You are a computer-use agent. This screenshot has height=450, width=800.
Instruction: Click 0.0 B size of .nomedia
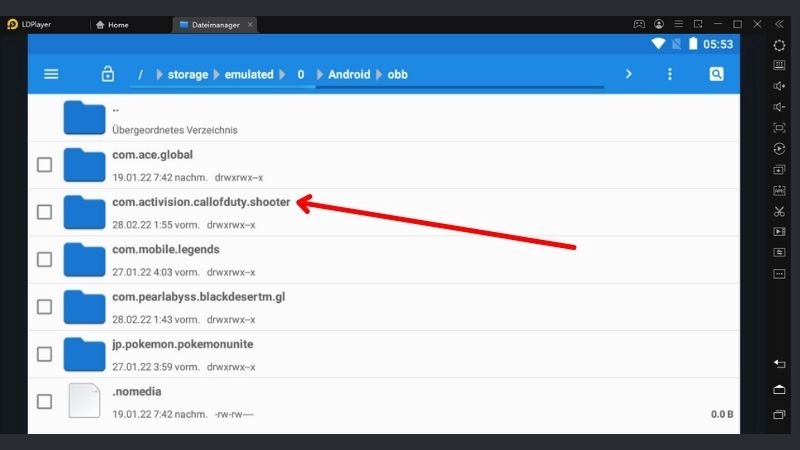tap(722, 414)
